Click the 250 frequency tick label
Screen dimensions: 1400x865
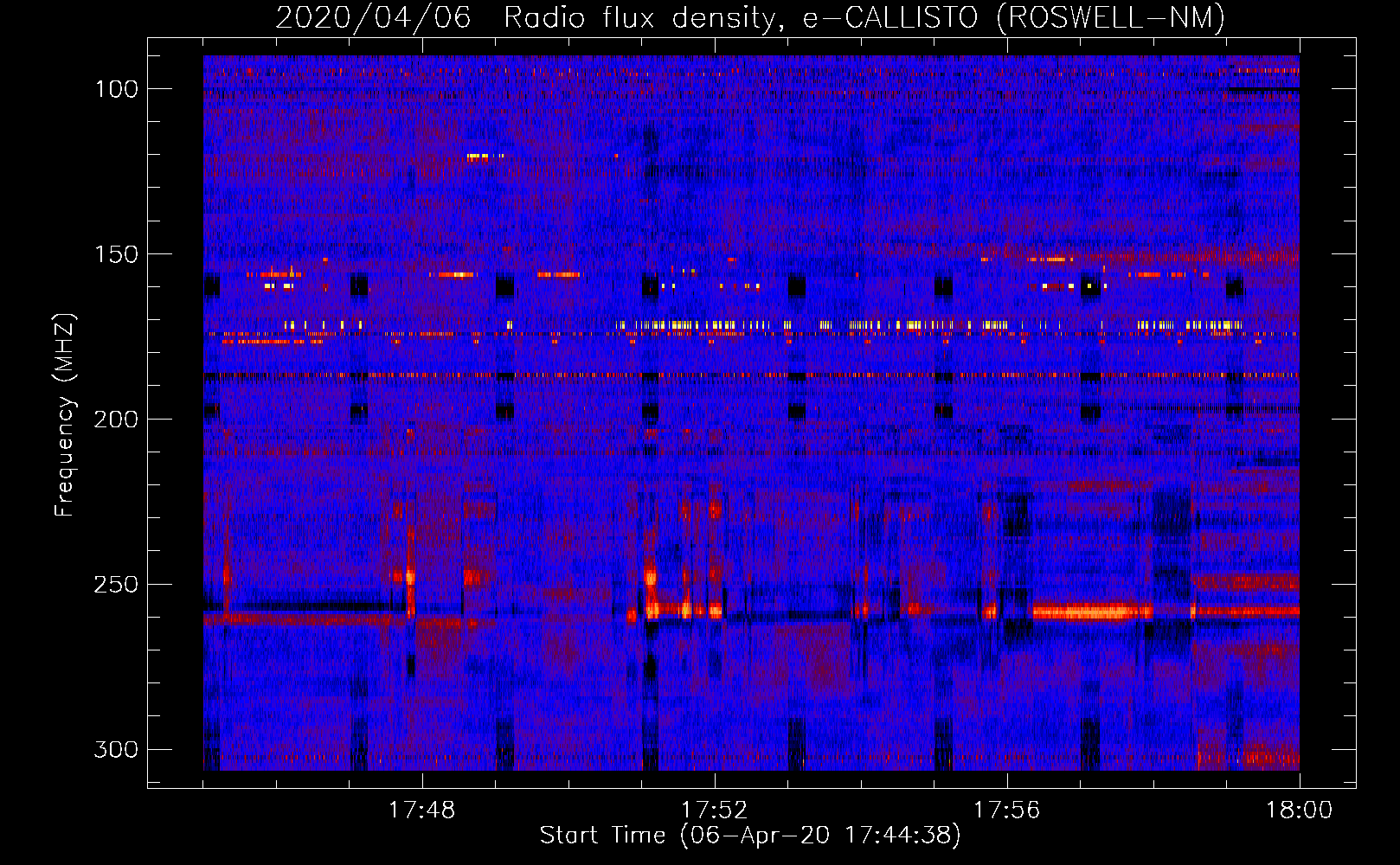(x=116, y=585)
